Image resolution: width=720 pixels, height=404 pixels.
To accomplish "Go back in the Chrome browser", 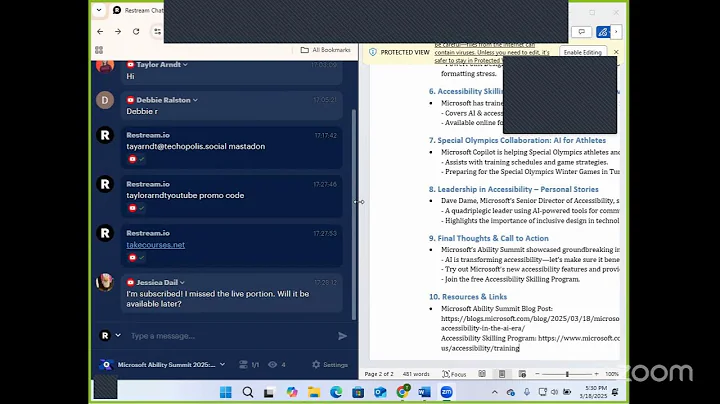I will (x=100, y=32).
